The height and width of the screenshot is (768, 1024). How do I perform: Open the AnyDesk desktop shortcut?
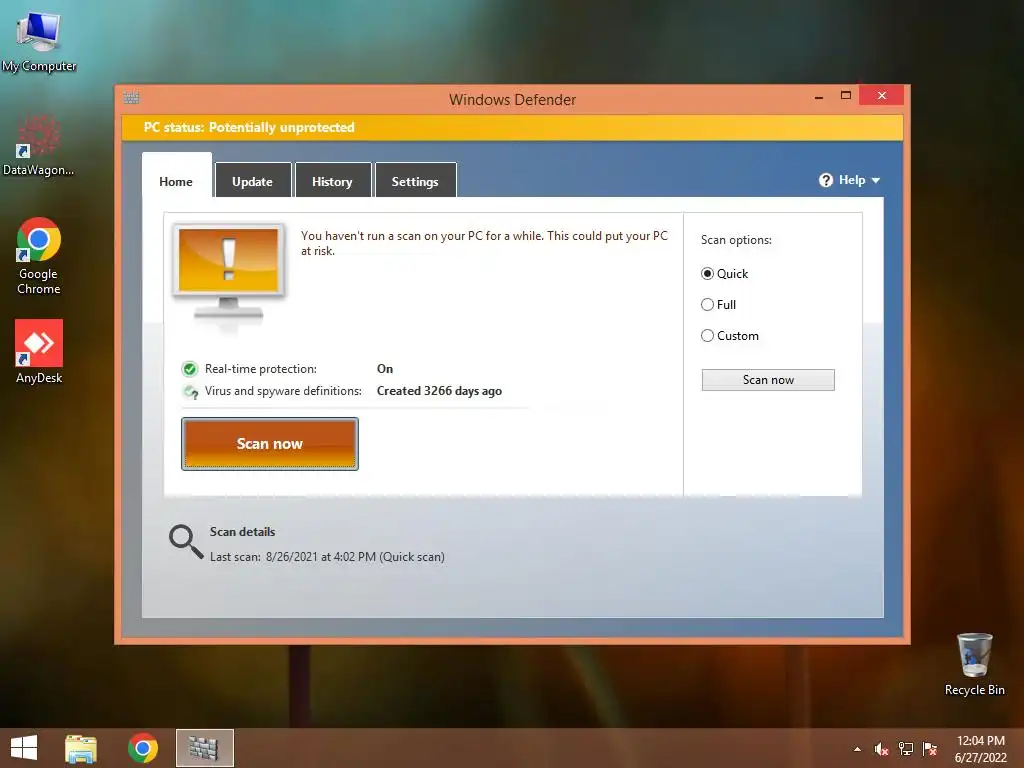pos(39,351)
